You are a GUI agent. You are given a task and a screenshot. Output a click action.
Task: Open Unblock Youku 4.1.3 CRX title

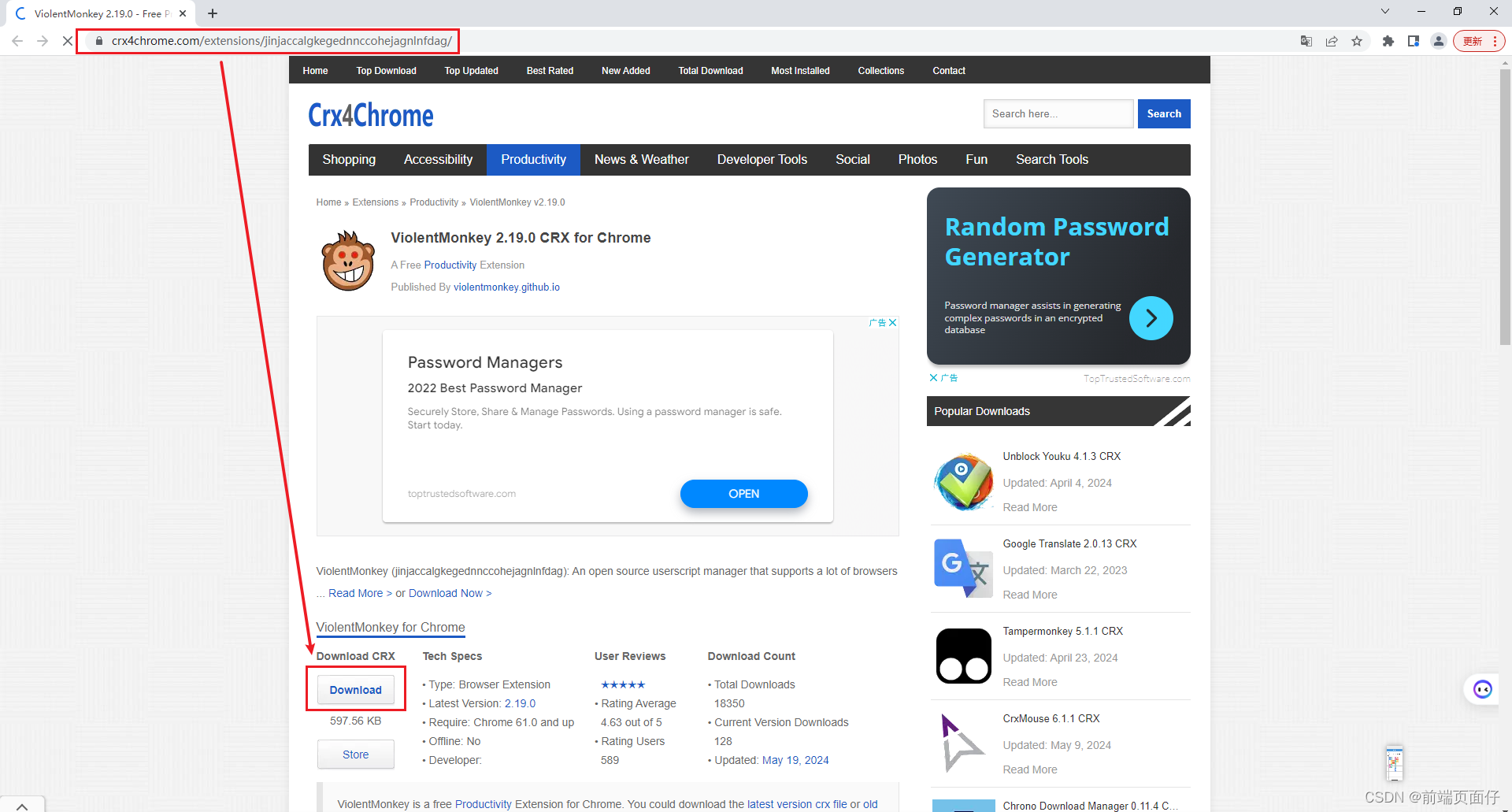(x=1062, y=457)
